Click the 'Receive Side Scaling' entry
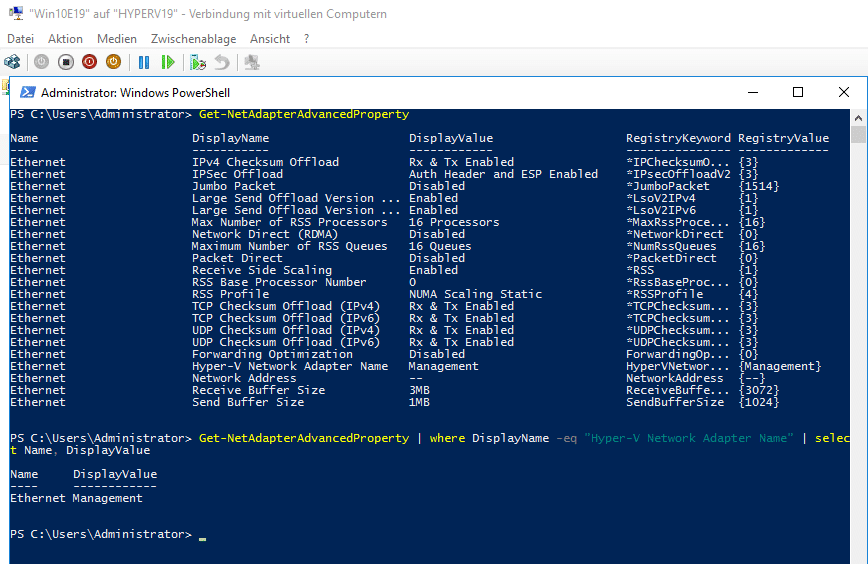Screen dimensions: 868x564 click(262, 270)
